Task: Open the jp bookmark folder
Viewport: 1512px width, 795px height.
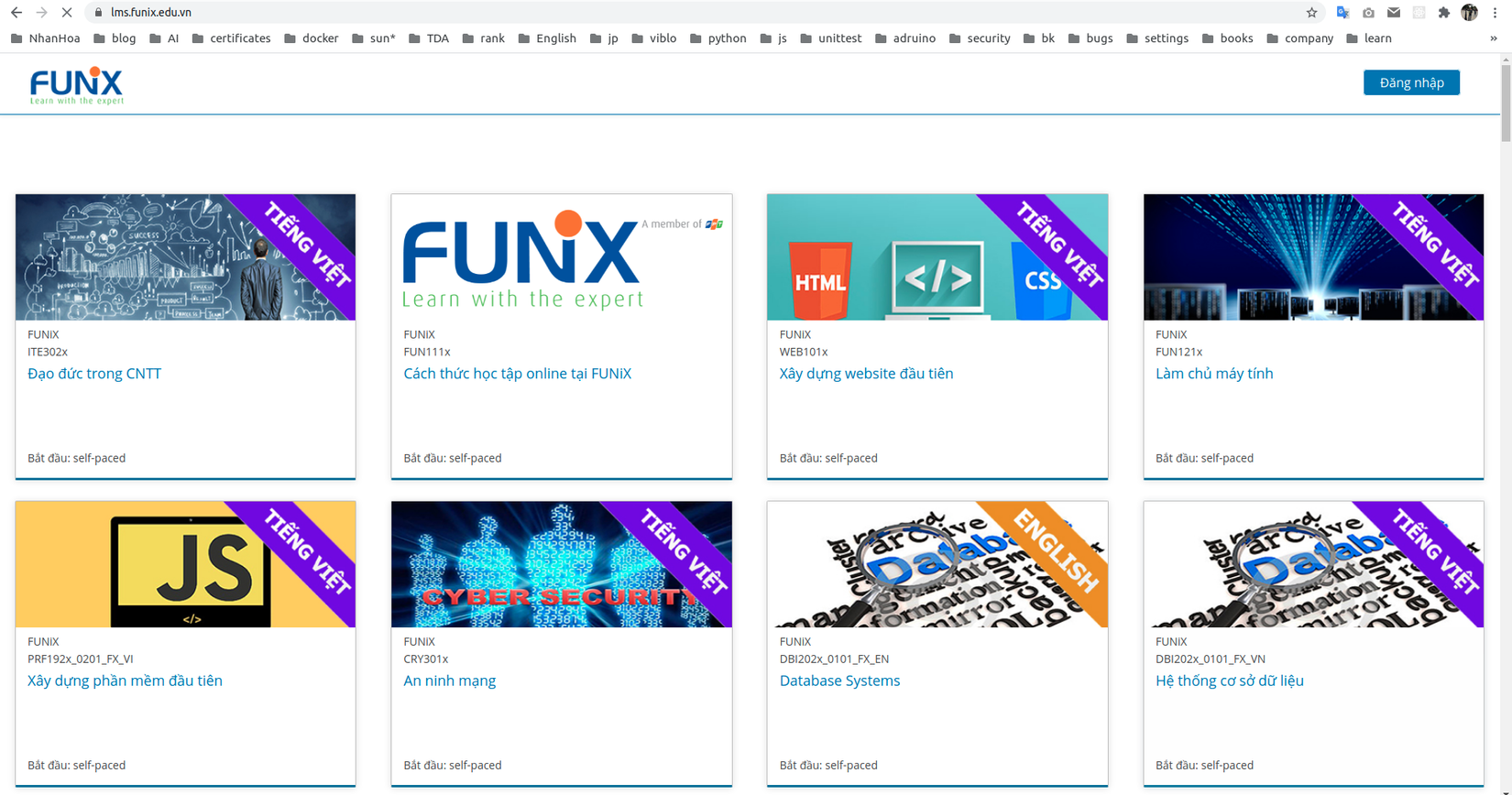Action: coord(604,38)
